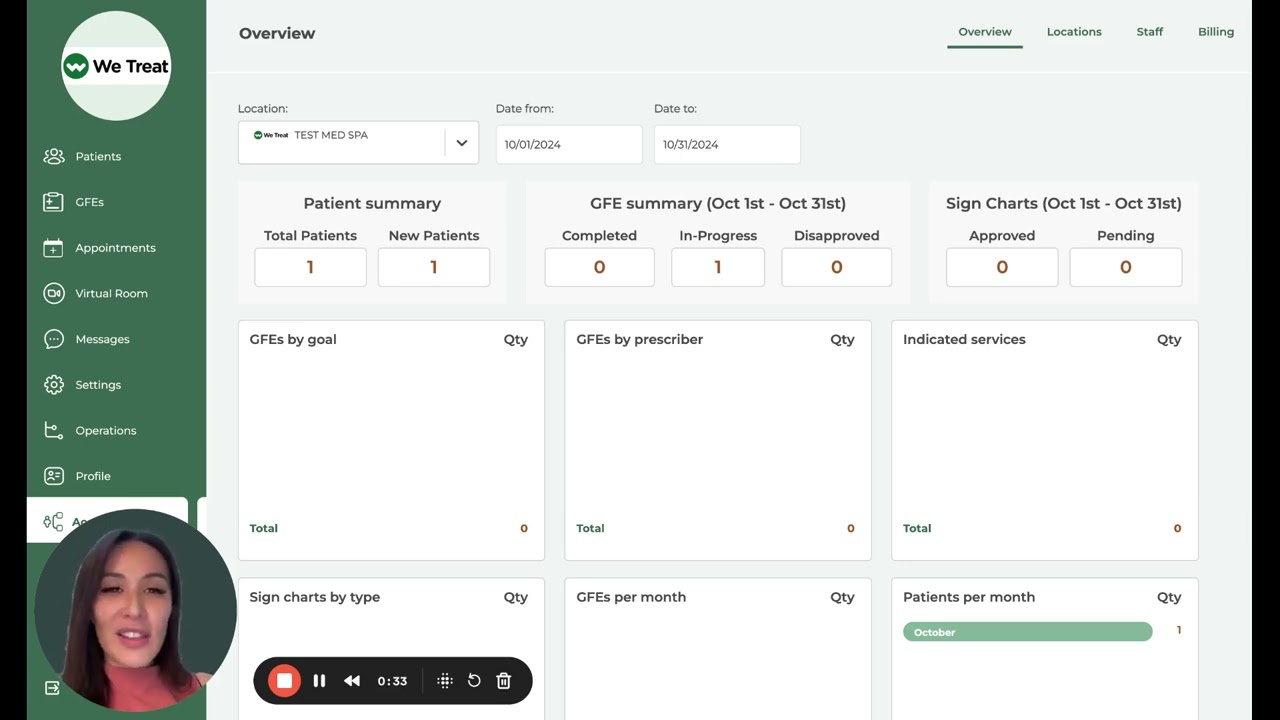
Task: Click the logout icon at sidebar bottom
Action: 52,688
